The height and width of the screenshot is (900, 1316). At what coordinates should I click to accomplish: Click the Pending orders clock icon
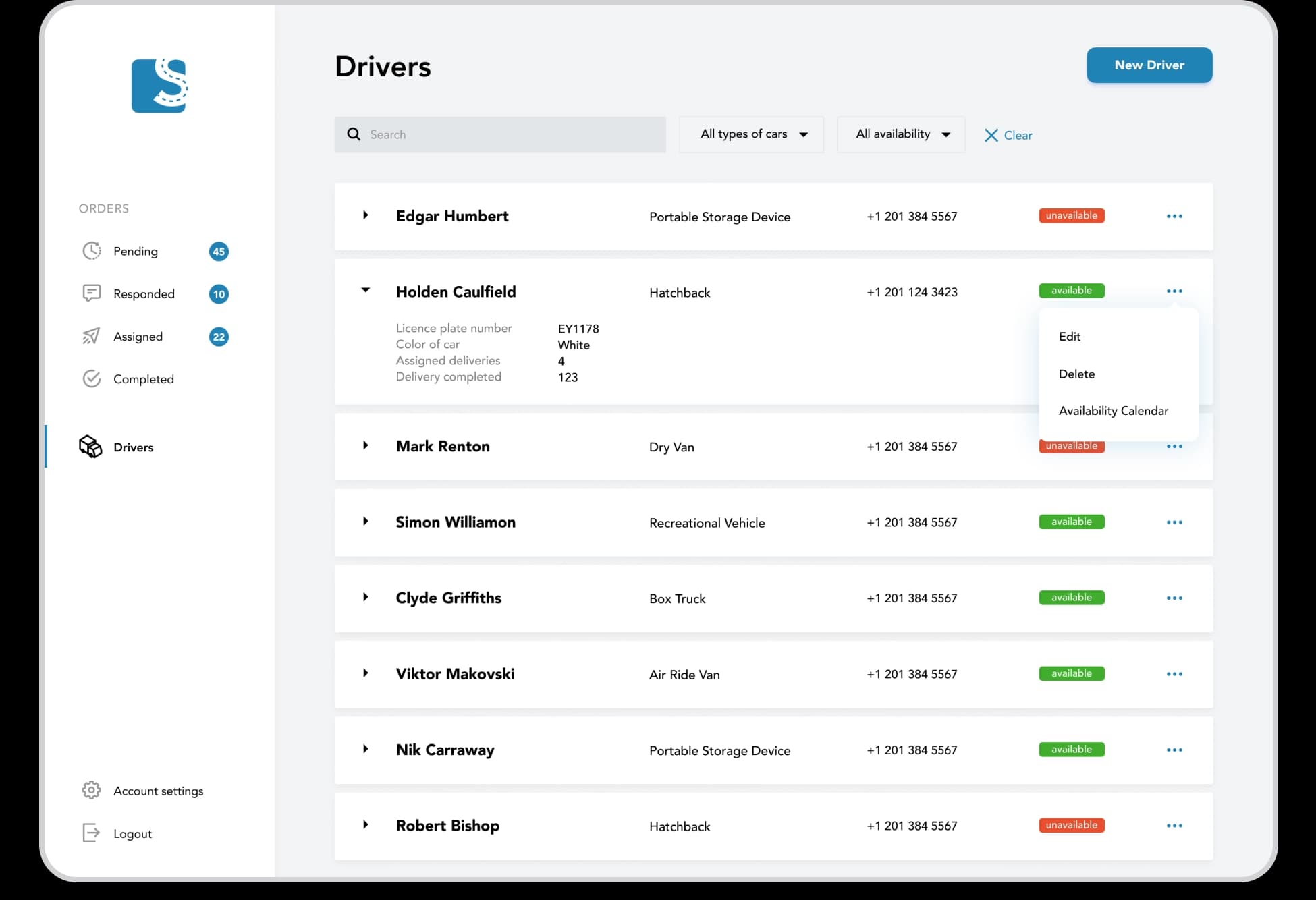92,251
